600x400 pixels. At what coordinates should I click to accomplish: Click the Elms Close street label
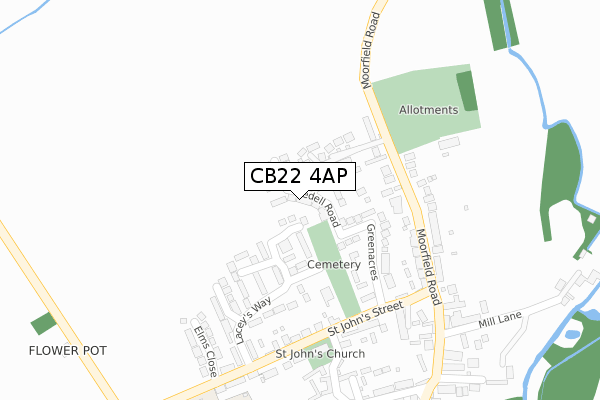click(x=205, y=351)
